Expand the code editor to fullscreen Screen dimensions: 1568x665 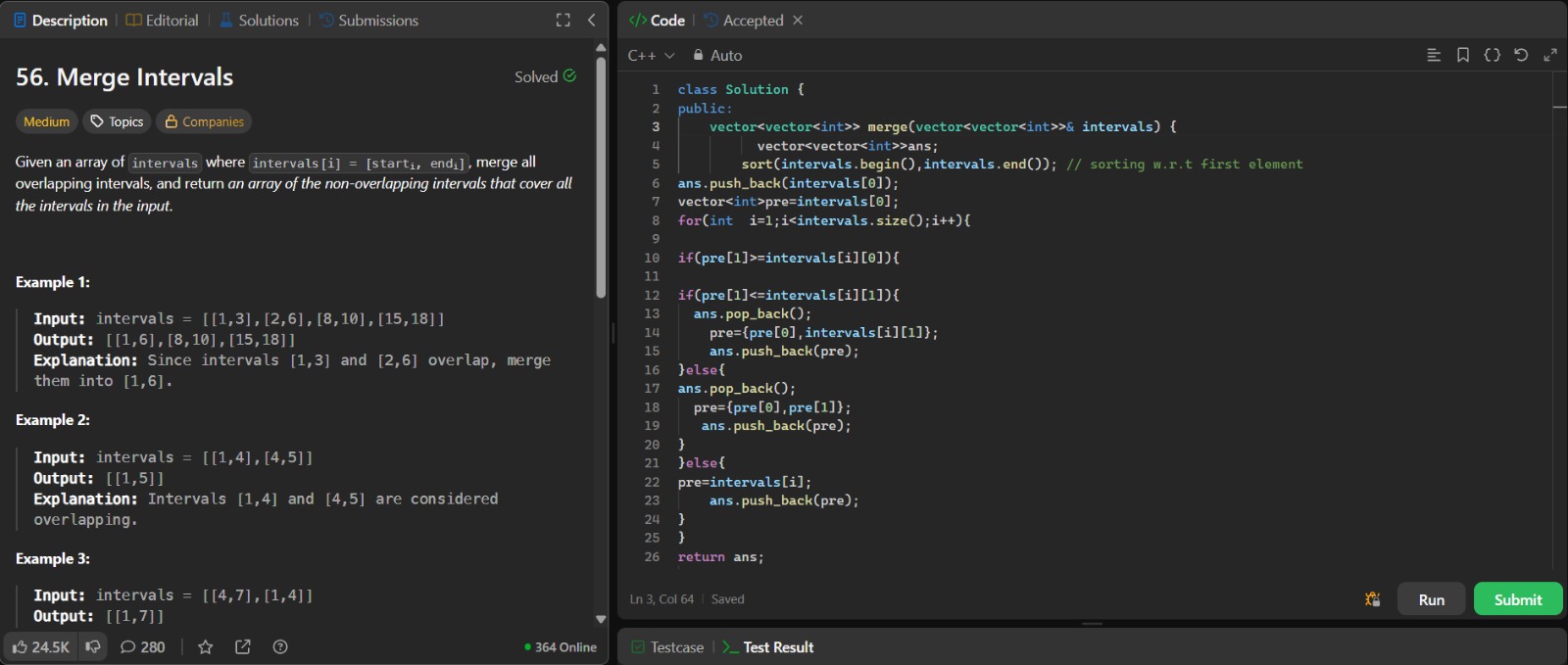tap(1550, 55)
